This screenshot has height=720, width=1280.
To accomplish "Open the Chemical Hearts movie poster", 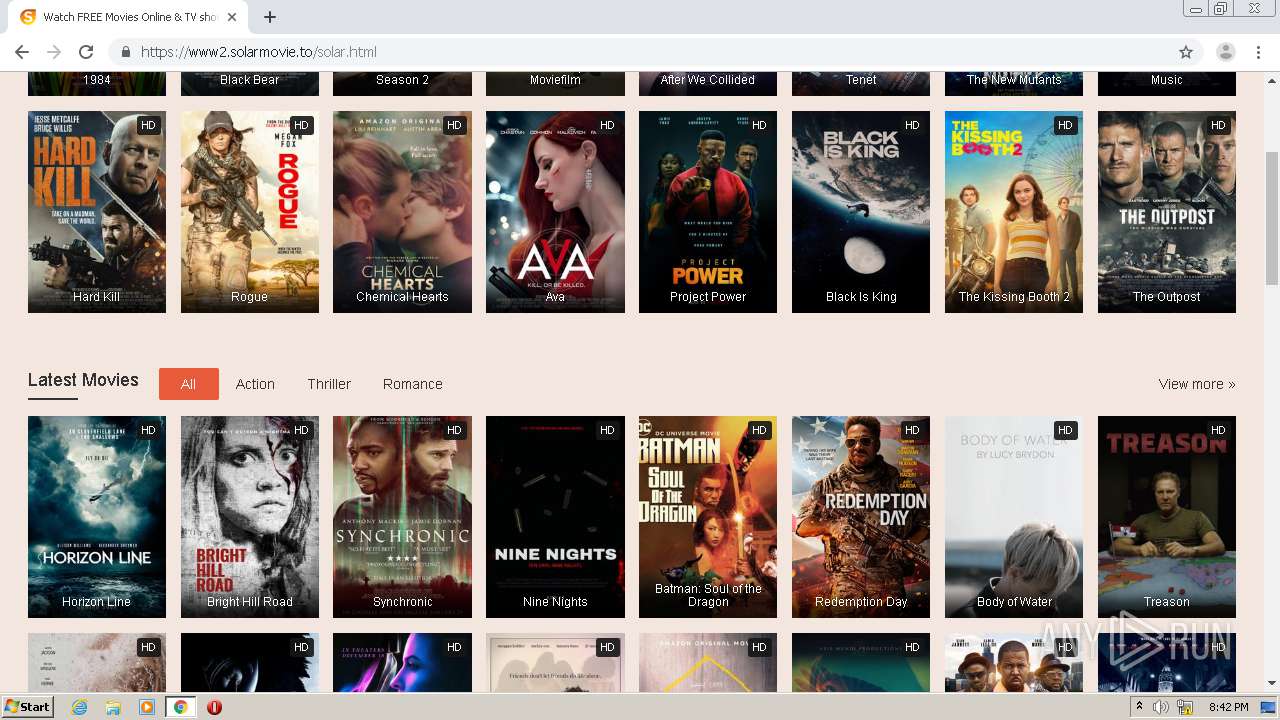I will click(402, 212).
